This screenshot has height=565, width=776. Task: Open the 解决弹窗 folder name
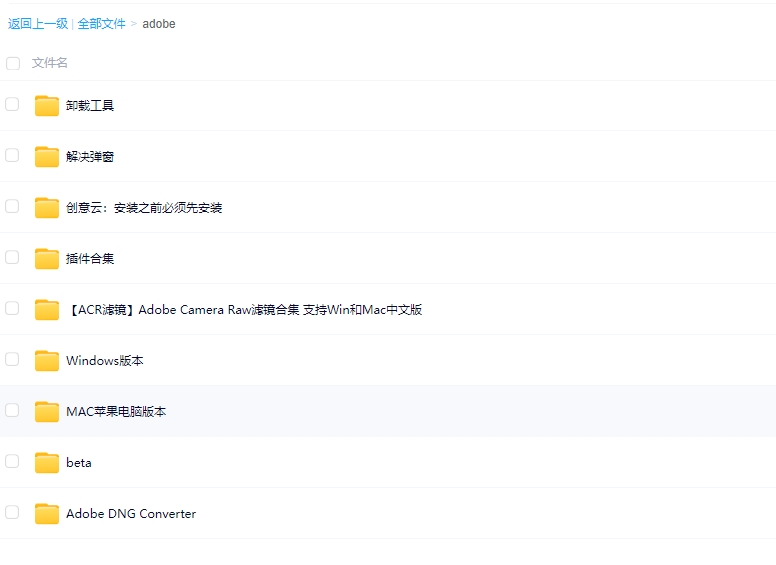[x=90, y=157]
